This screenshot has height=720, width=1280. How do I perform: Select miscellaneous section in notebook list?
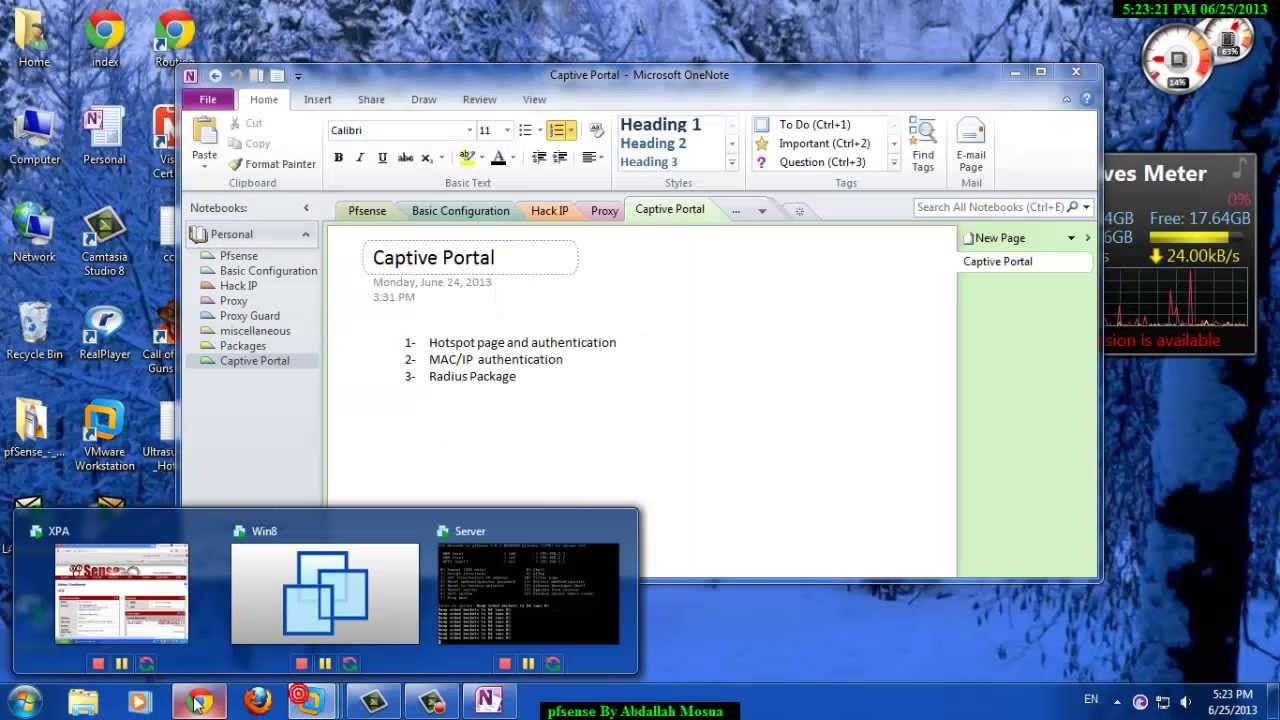[255, 331]
